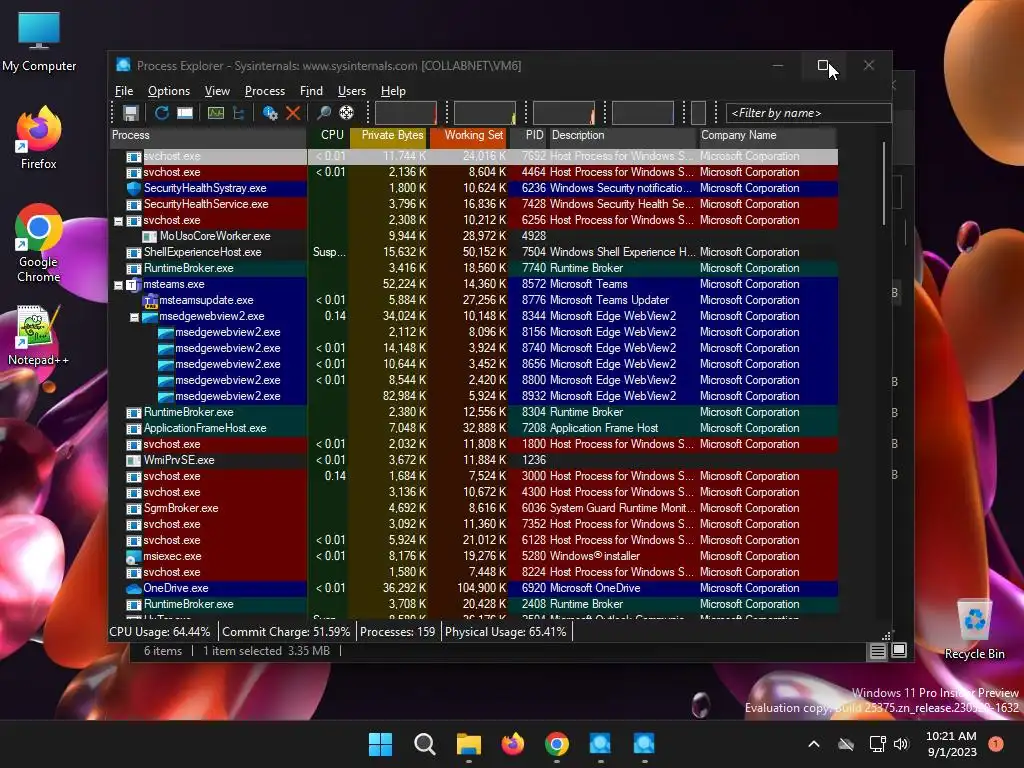Click the Windows Start button on taskbar
The width and height of the screenshot is (1024, 768).
coord(380,744)
